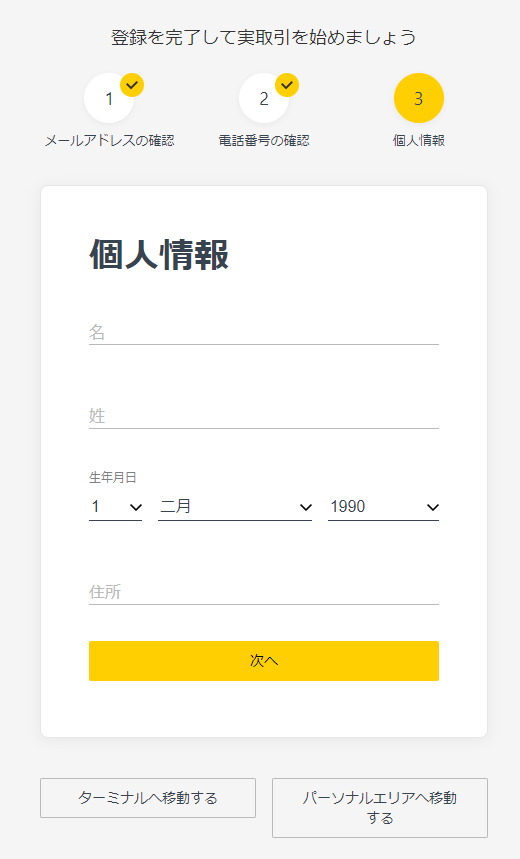520x859 pixels.
Task: Click chevron arrow of the year selector
Action: coord(432,507)
